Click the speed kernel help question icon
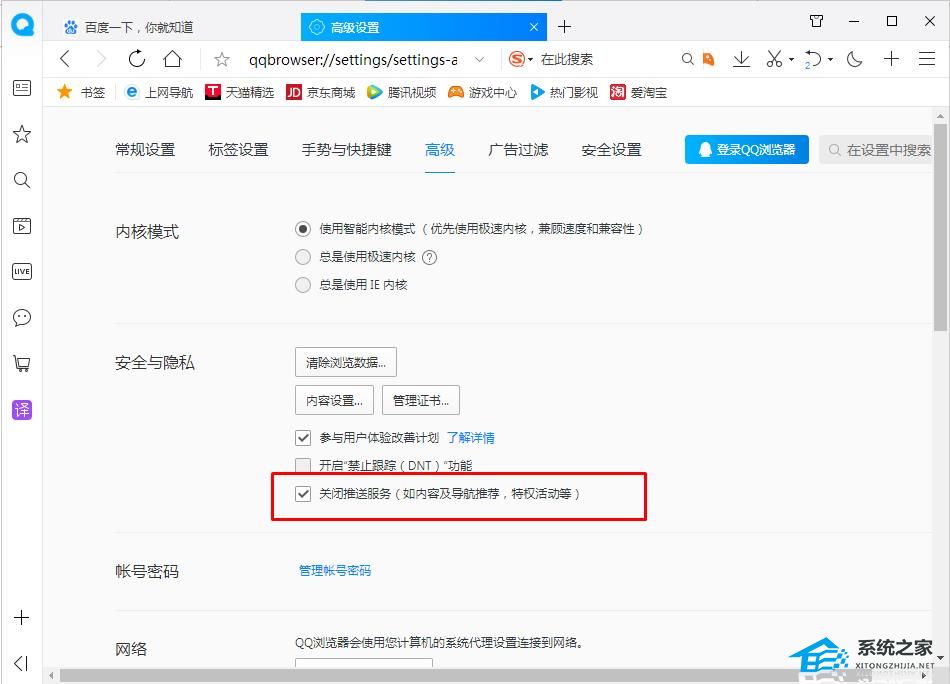The image size is (950, 684). 430,257
